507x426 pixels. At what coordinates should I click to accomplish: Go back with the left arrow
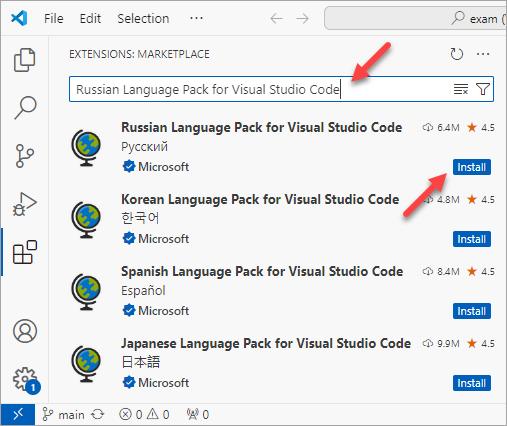276,19
